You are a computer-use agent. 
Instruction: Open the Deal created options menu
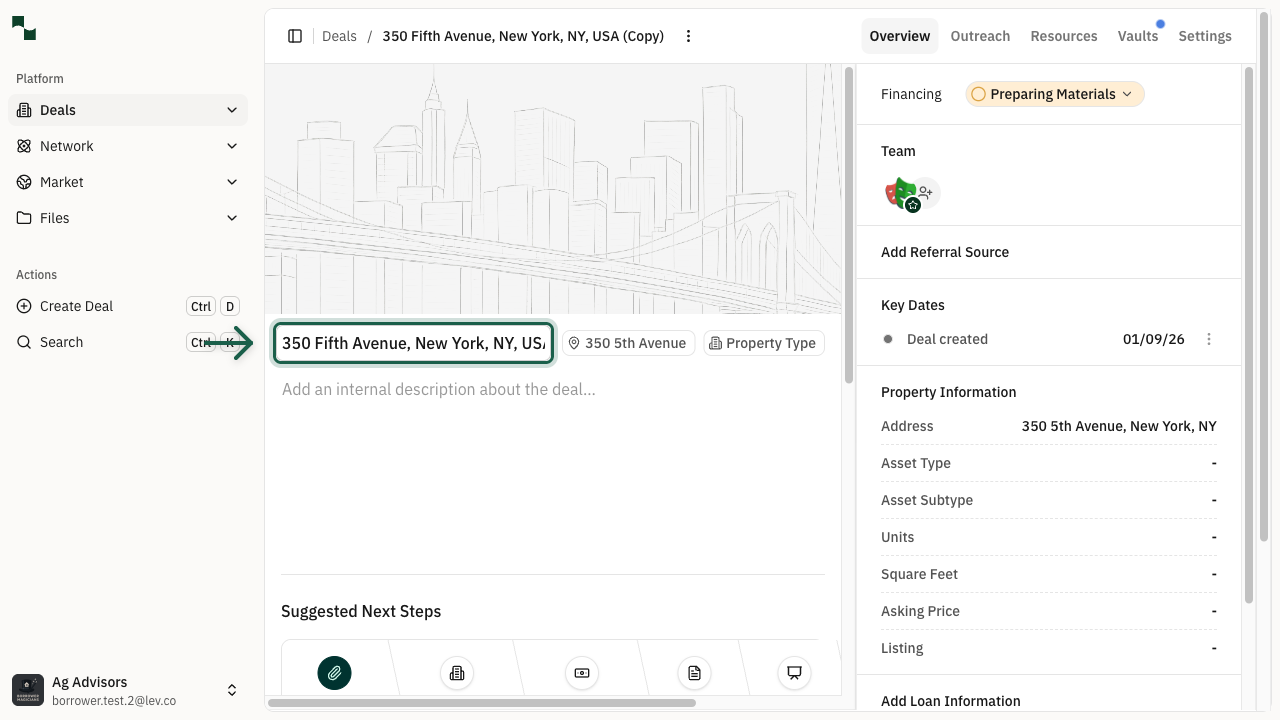tap(1208, 339)
